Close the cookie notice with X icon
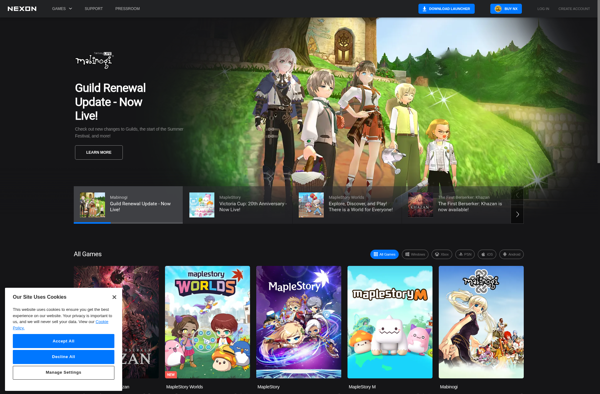This screenshot has height=394, width=600. coord(114,297)
